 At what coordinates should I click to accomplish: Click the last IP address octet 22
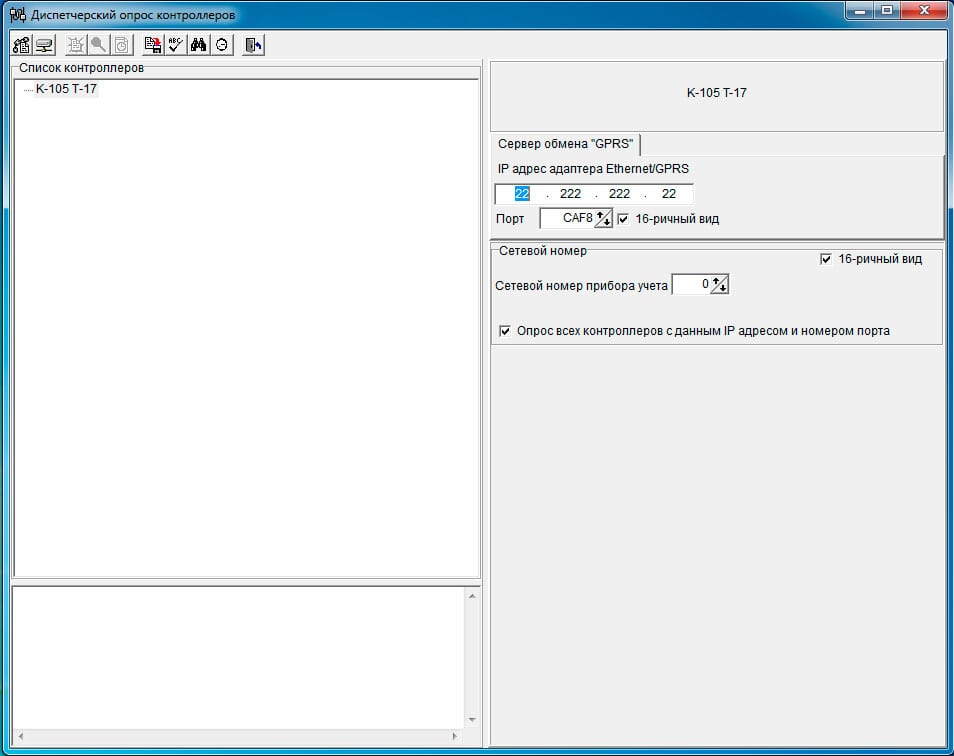click(668, 194)
